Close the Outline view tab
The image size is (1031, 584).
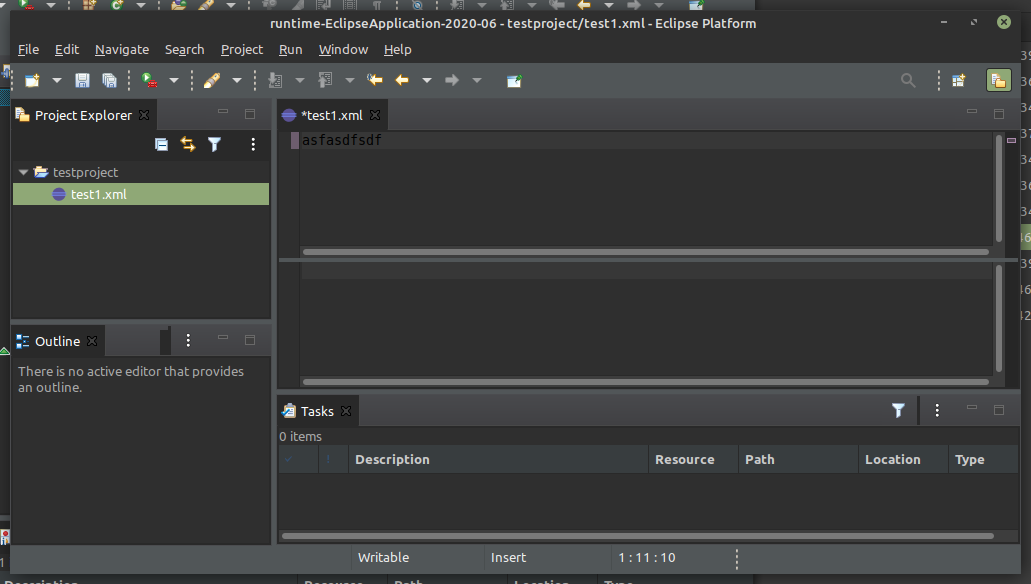[x=93, y=341]
